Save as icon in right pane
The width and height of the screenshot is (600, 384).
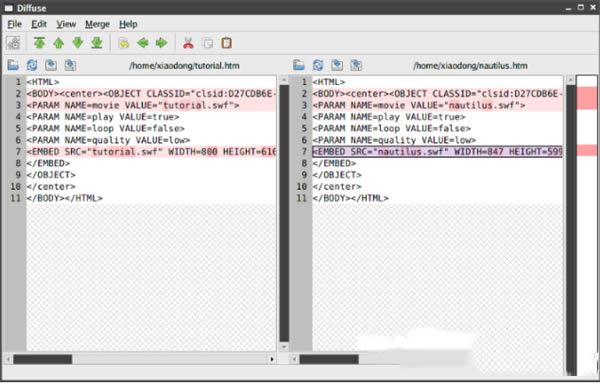pos(356,65)
